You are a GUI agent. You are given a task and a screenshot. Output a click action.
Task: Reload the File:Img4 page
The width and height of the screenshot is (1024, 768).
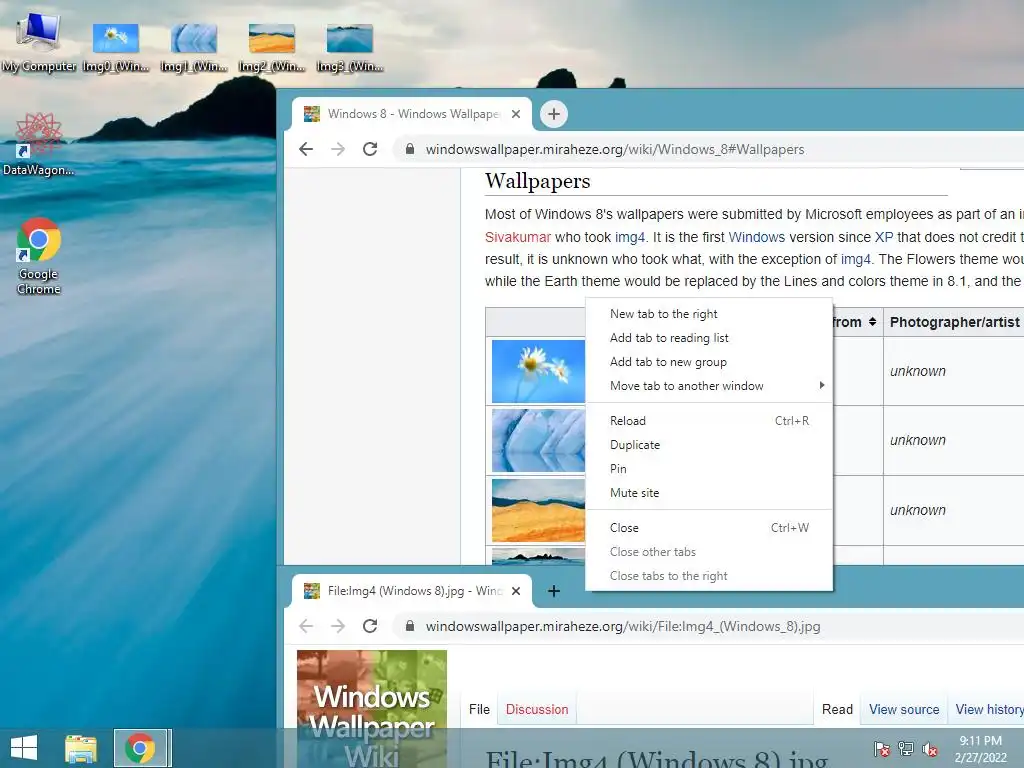click(370, 626)
